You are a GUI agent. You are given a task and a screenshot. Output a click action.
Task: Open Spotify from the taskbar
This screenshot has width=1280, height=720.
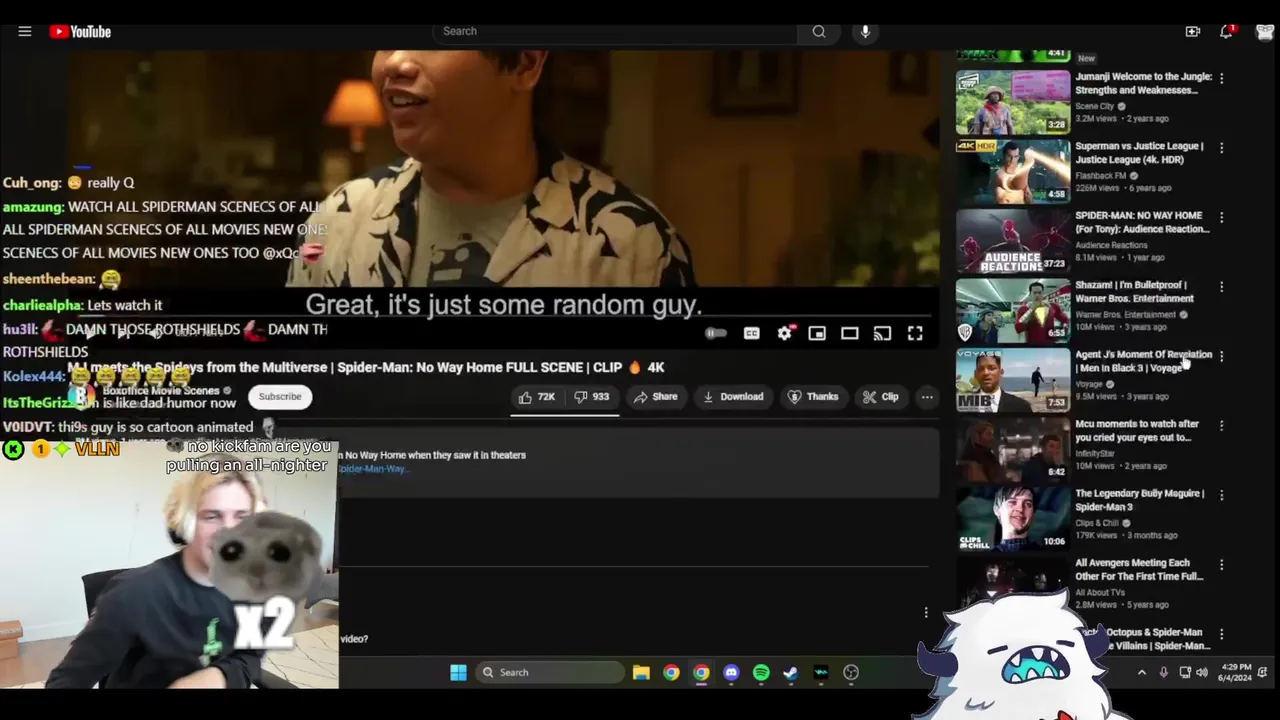[x=761, y=673]
